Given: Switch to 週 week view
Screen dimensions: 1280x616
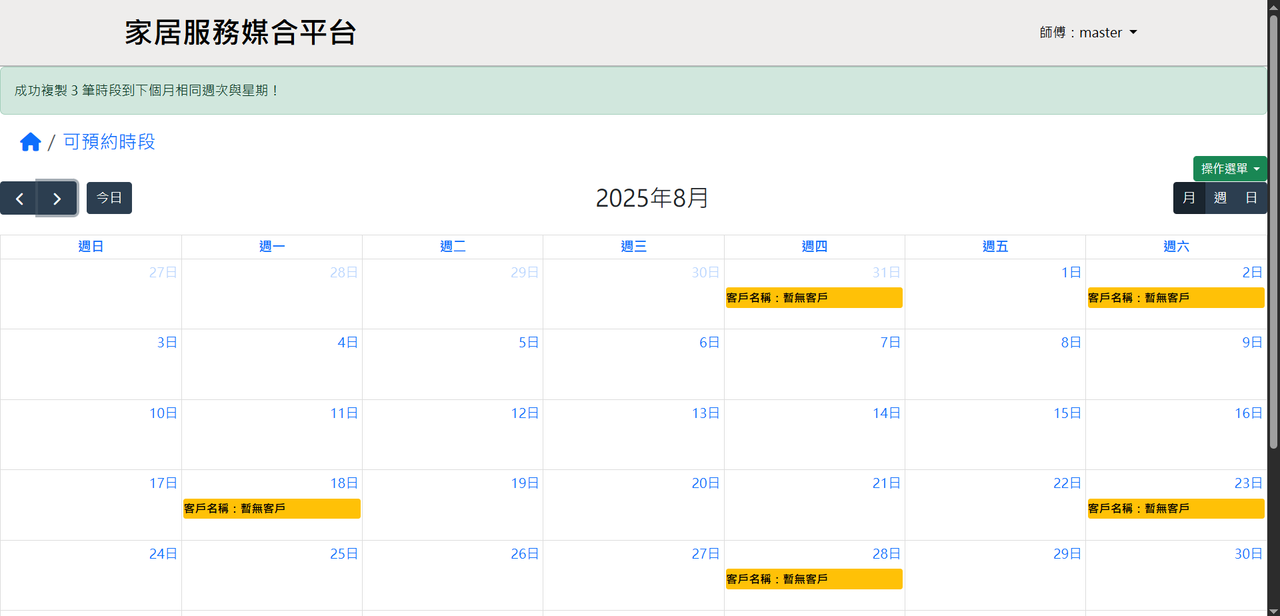Looking at the screenshot, I should 1220,198.
